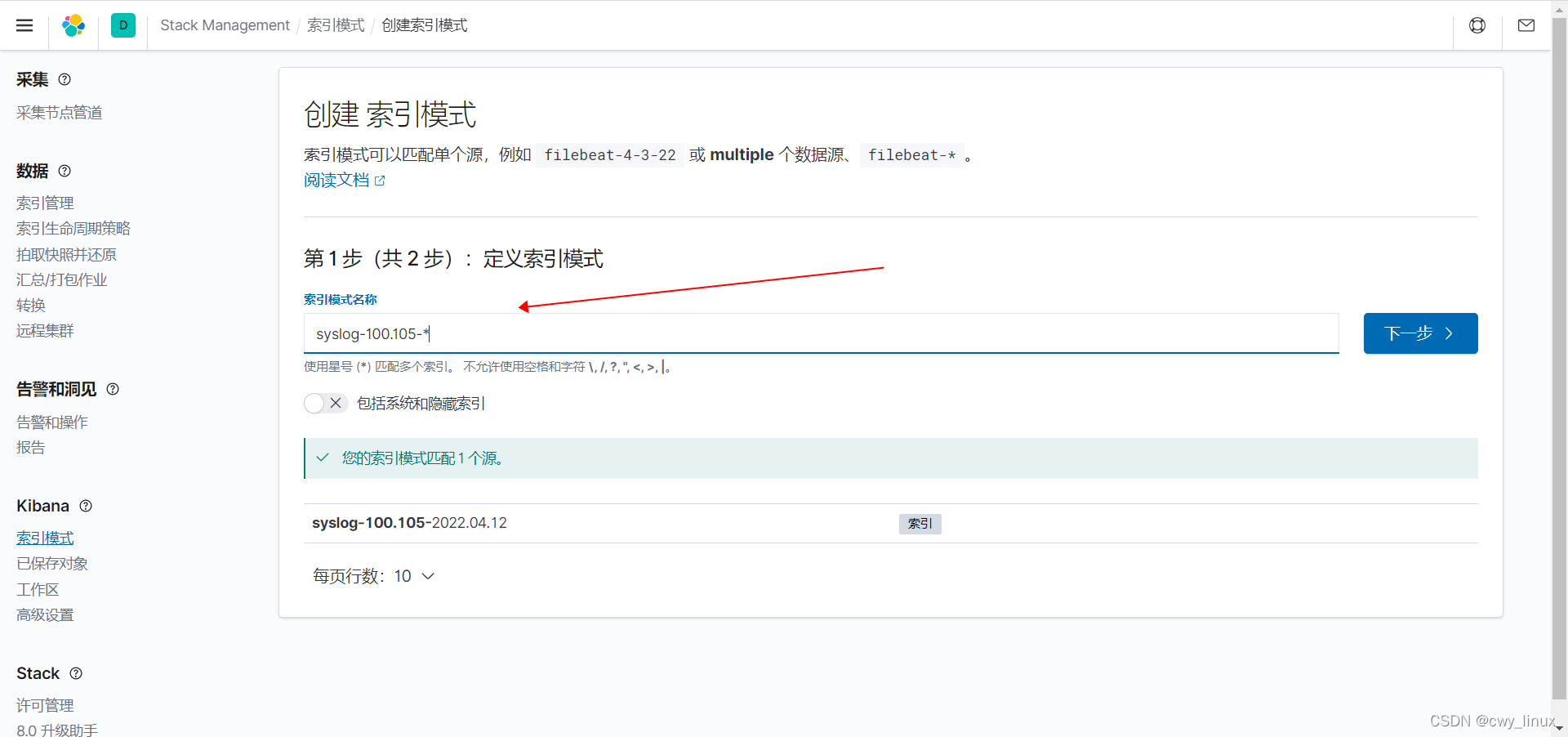
Task: Open the green D space avatar
Action: (123, 25)
